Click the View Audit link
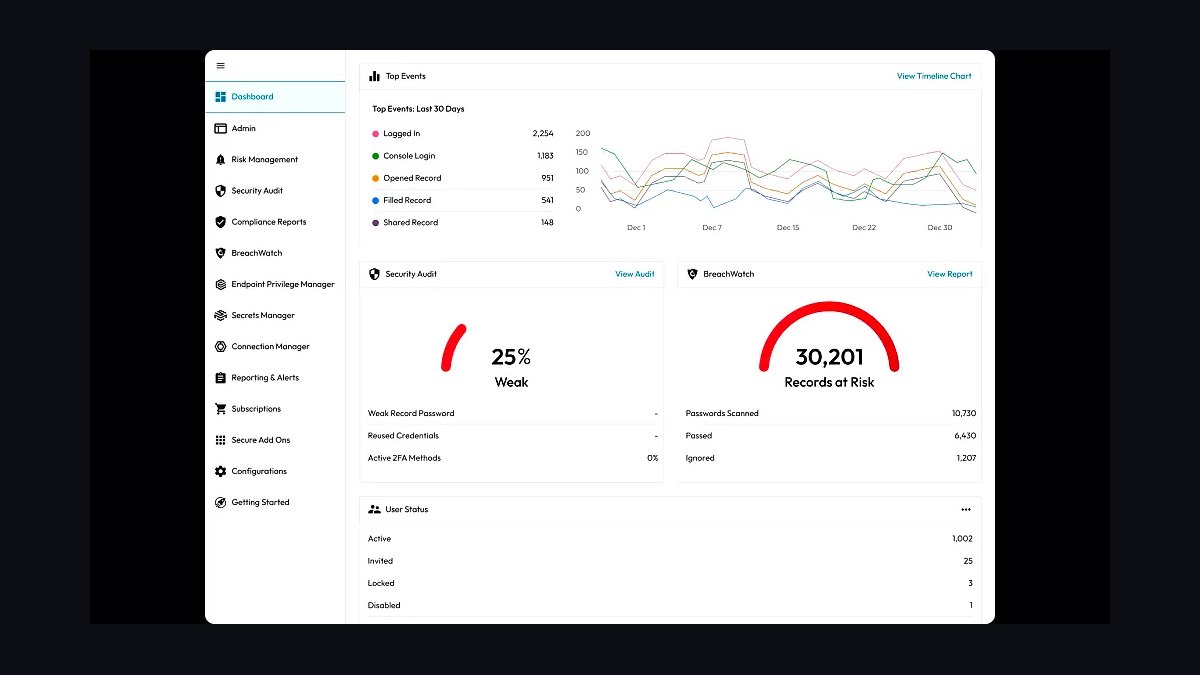This screenshot has height=675, width=1200. tap(635, 274)
